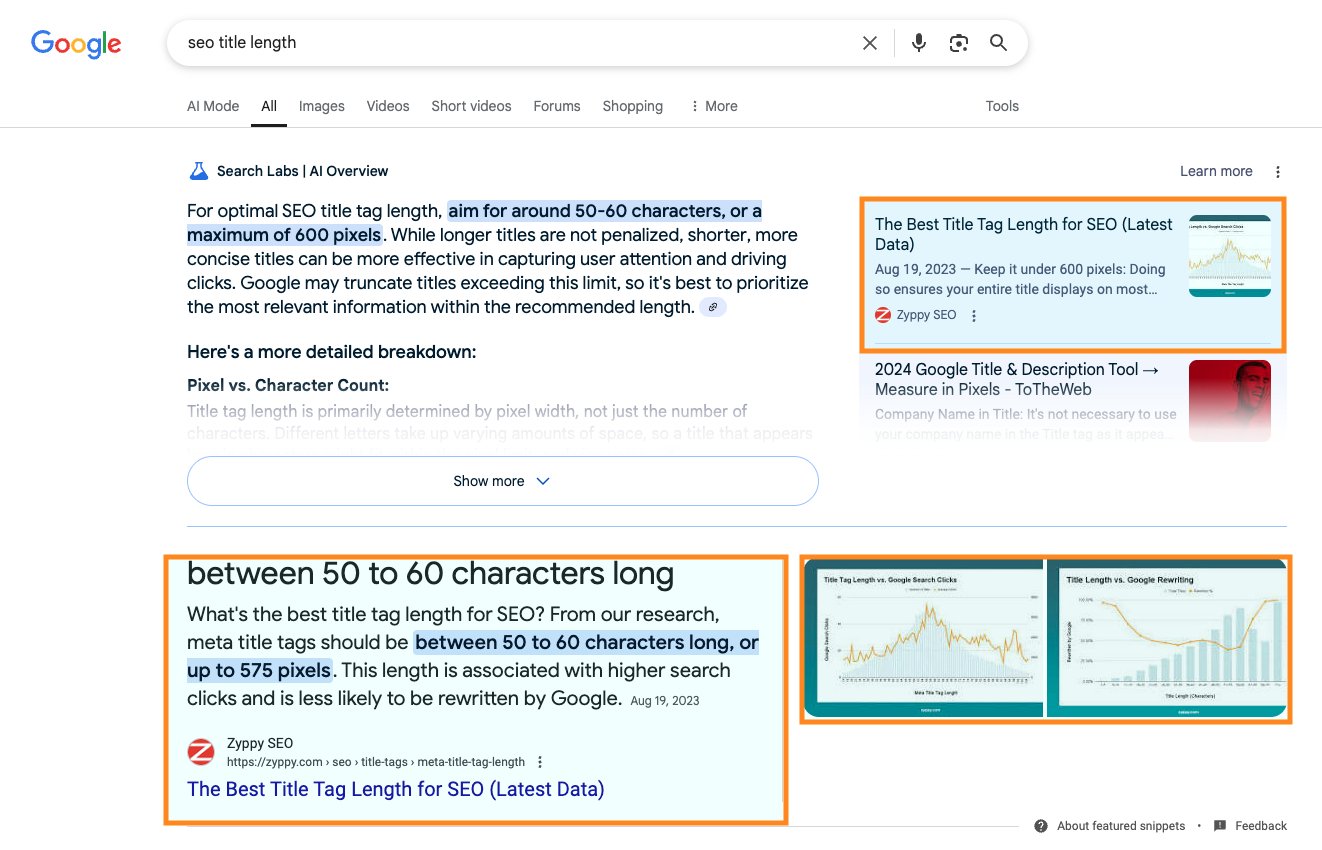Click the chart thumbnail in Zyppy source card

click(1230, 256)
